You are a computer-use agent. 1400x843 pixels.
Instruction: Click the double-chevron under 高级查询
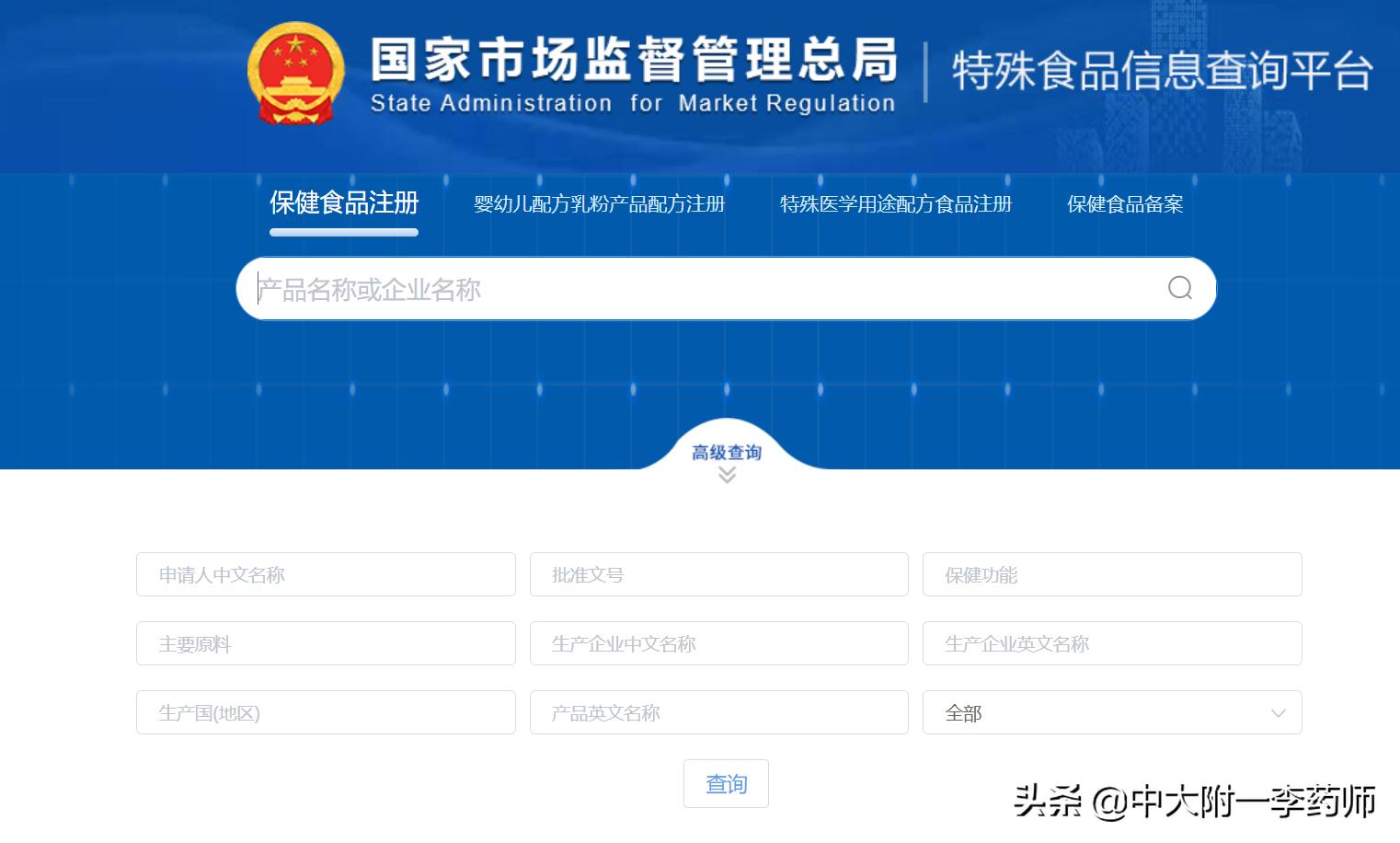pos(728,475)
